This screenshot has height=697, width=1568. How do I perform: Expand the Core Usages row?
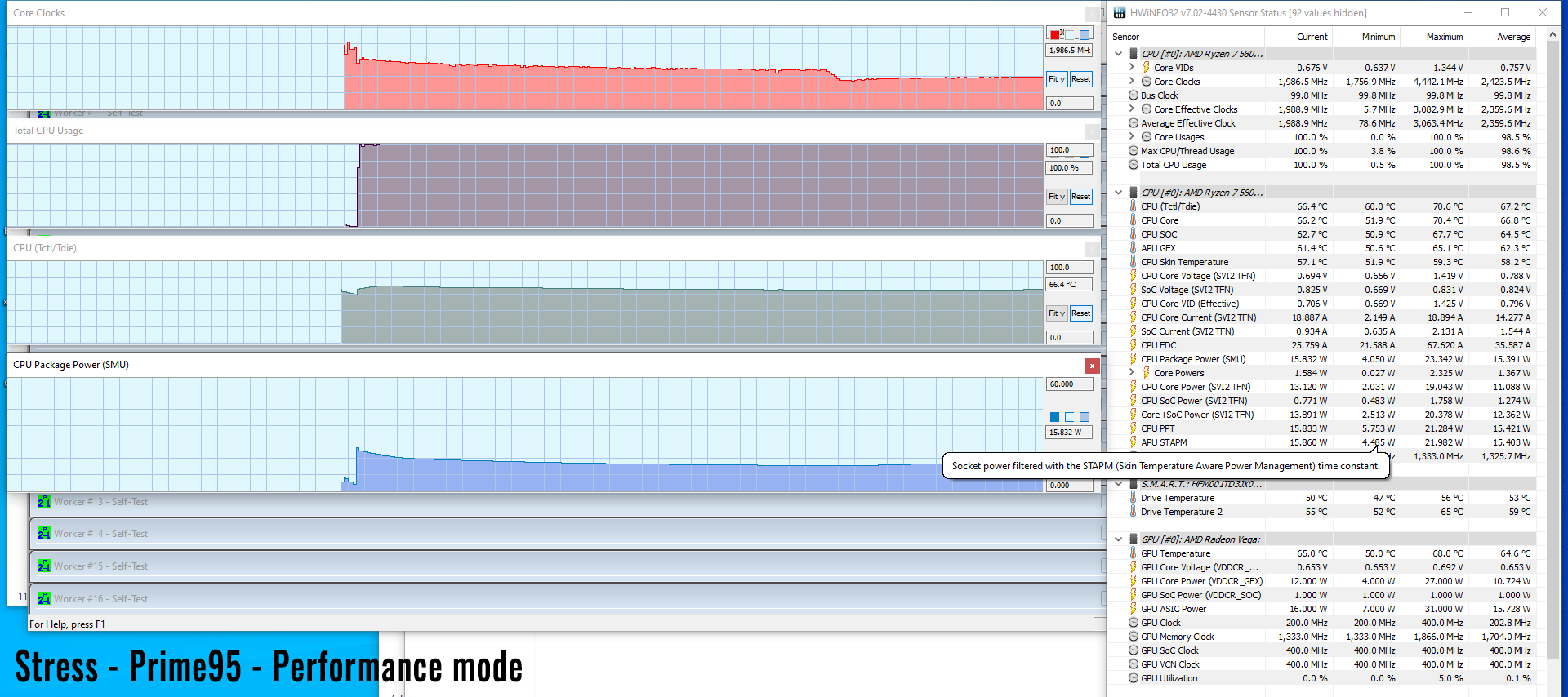coord(1132,137)
